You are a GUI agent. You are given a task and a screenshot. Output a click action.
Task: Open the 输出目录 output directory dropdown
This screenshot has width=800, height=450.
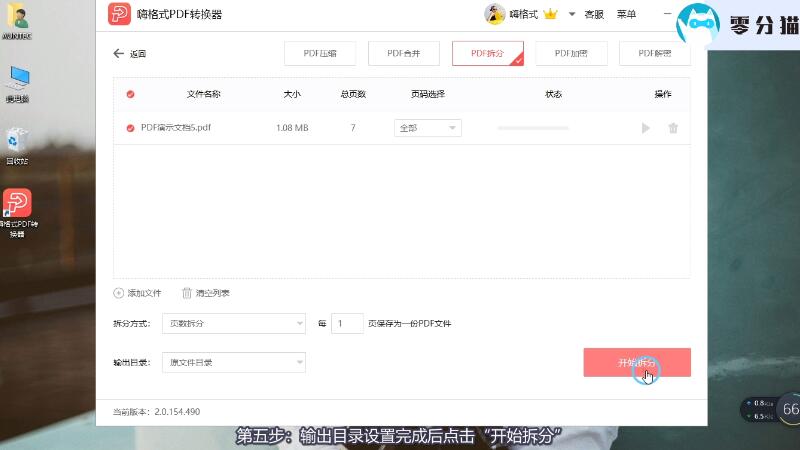tap(234, 363)
